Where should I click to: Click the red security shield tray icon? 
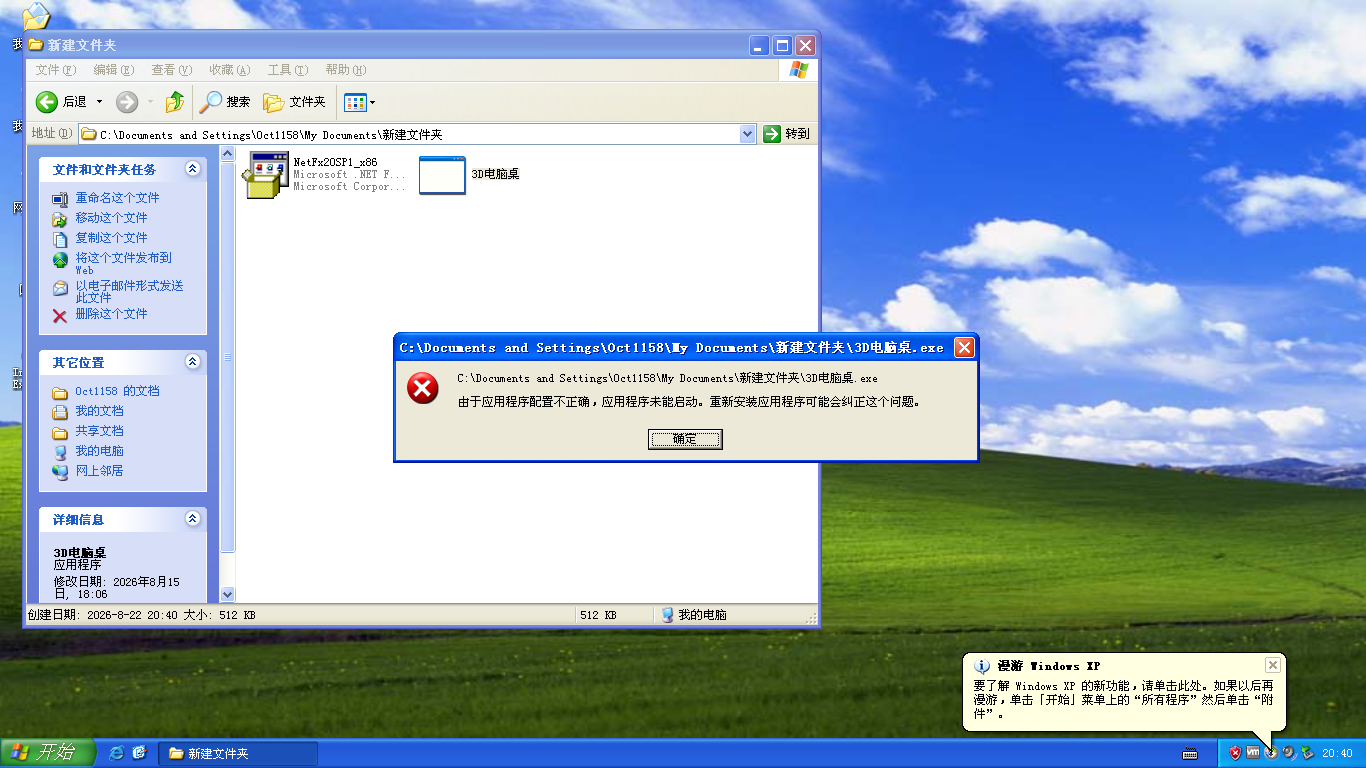coord(1235,753)
